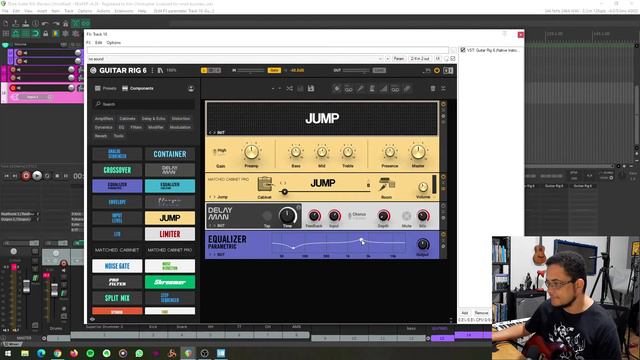Screen dimensions: 640x360
Task: Filter components by Delay & Echo tag
Action: click(153, 118)
